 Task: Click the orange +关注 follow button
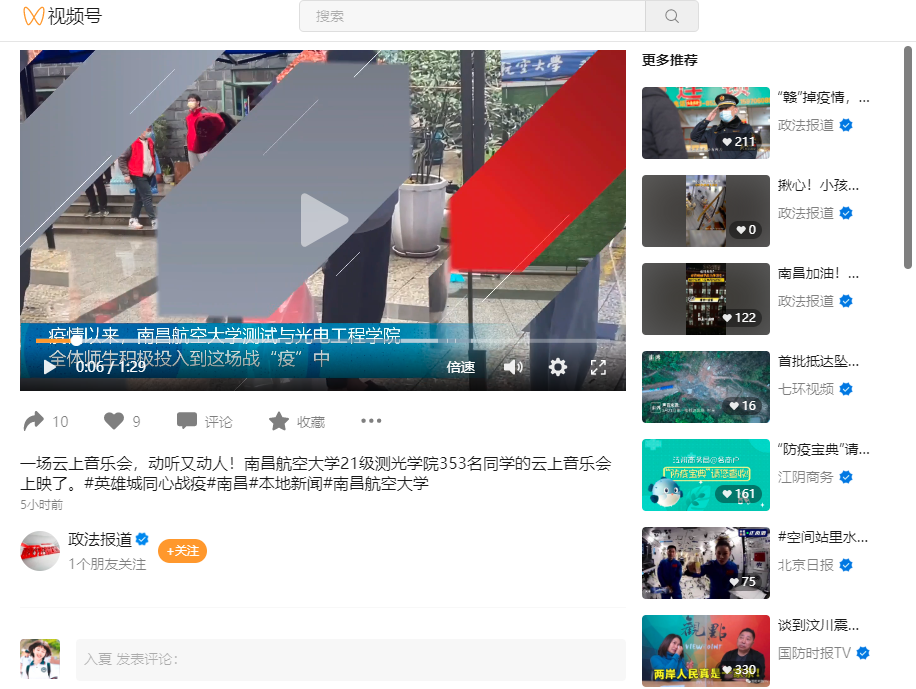pos(182,551)
